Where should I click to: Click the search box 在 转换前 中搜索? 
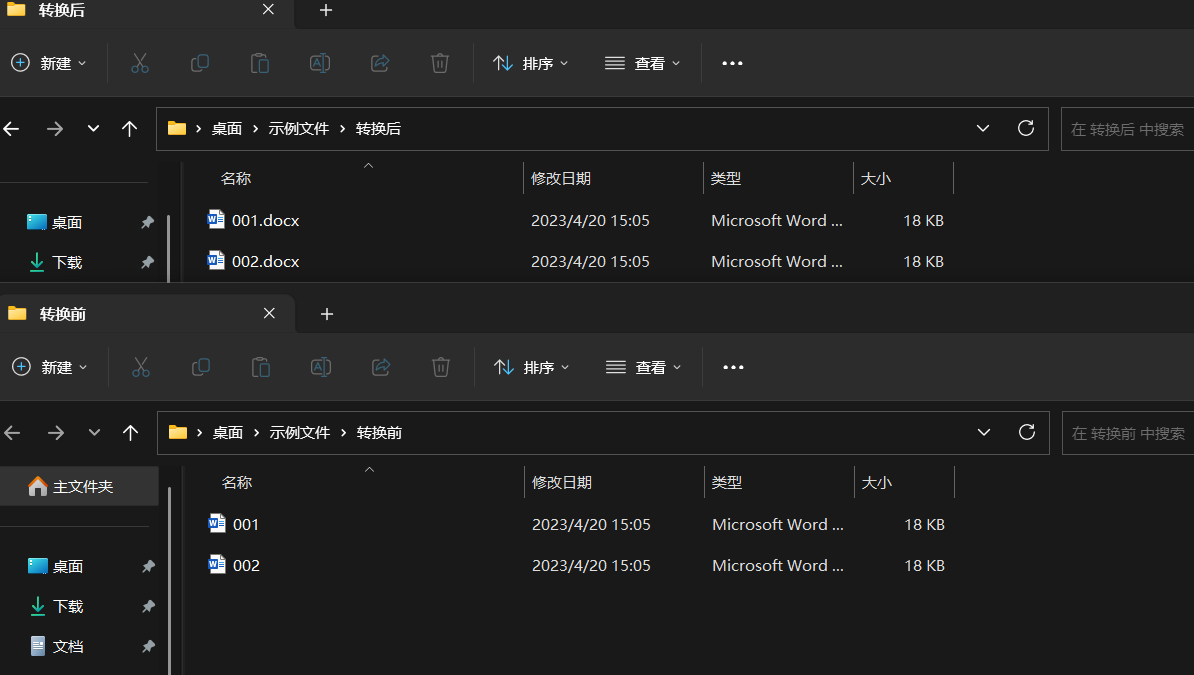pos(1128,433)
